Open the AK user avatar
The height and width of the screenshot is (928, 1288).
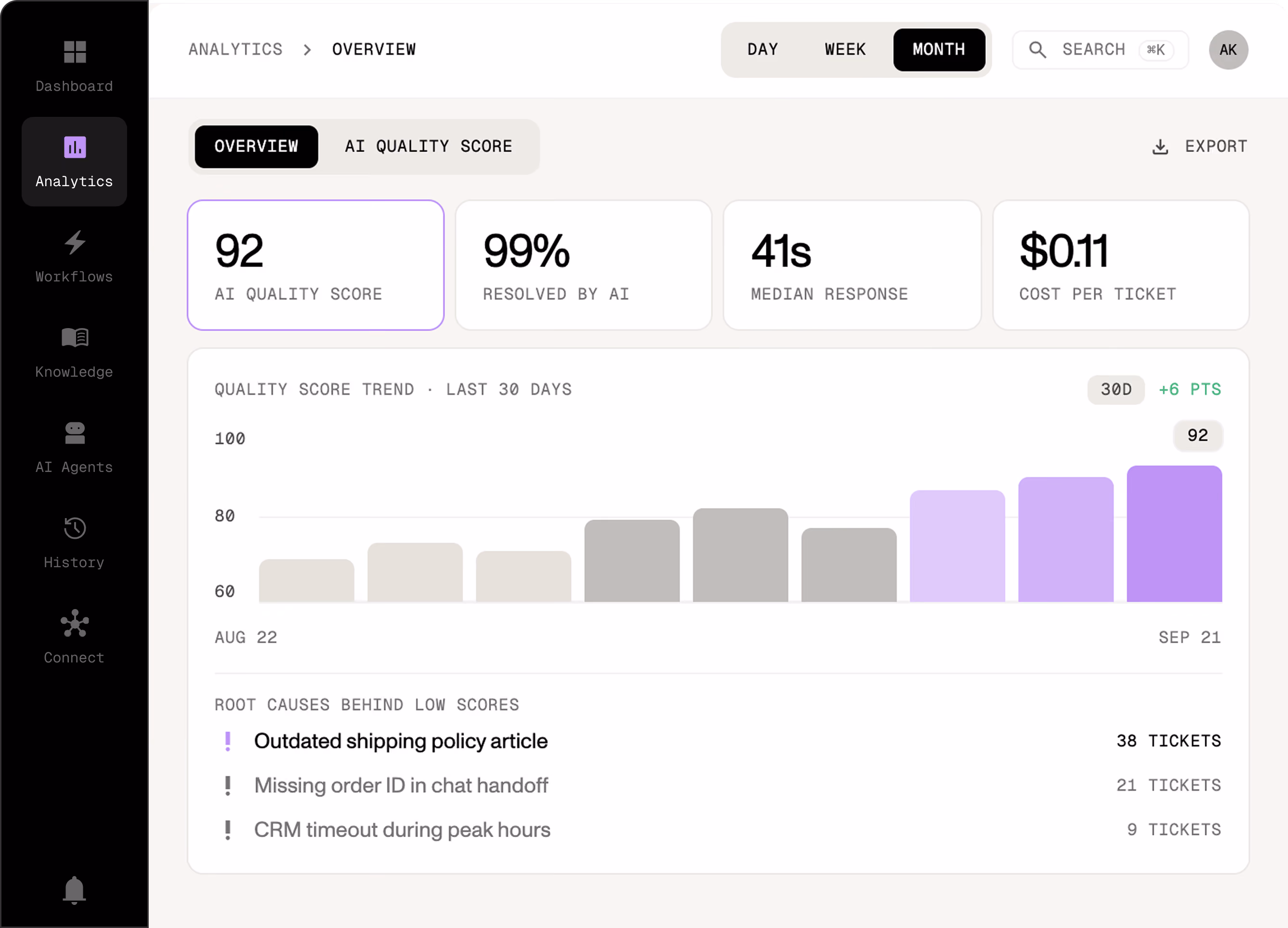click(x=1228, y=50)
